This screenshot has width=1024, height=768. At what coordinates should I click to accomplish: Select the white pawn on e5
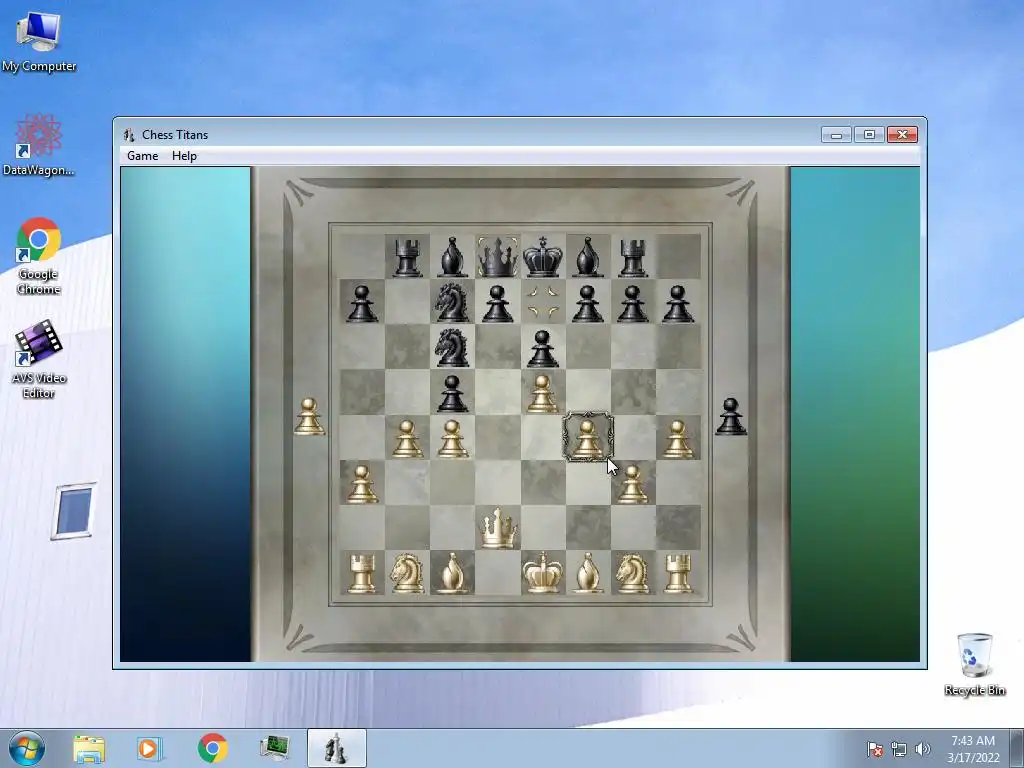pyautogui.click(x=543, y=394)
